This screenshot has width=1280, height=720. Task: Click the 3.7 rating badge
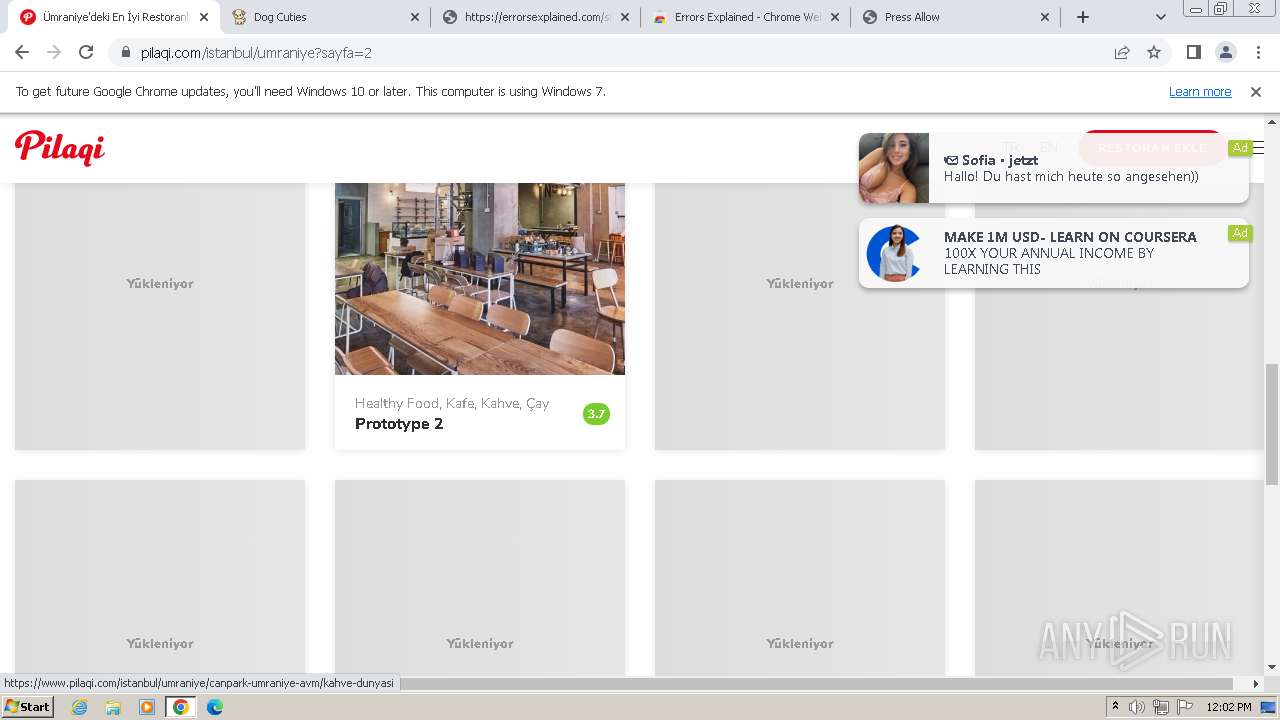click(596, 414)
